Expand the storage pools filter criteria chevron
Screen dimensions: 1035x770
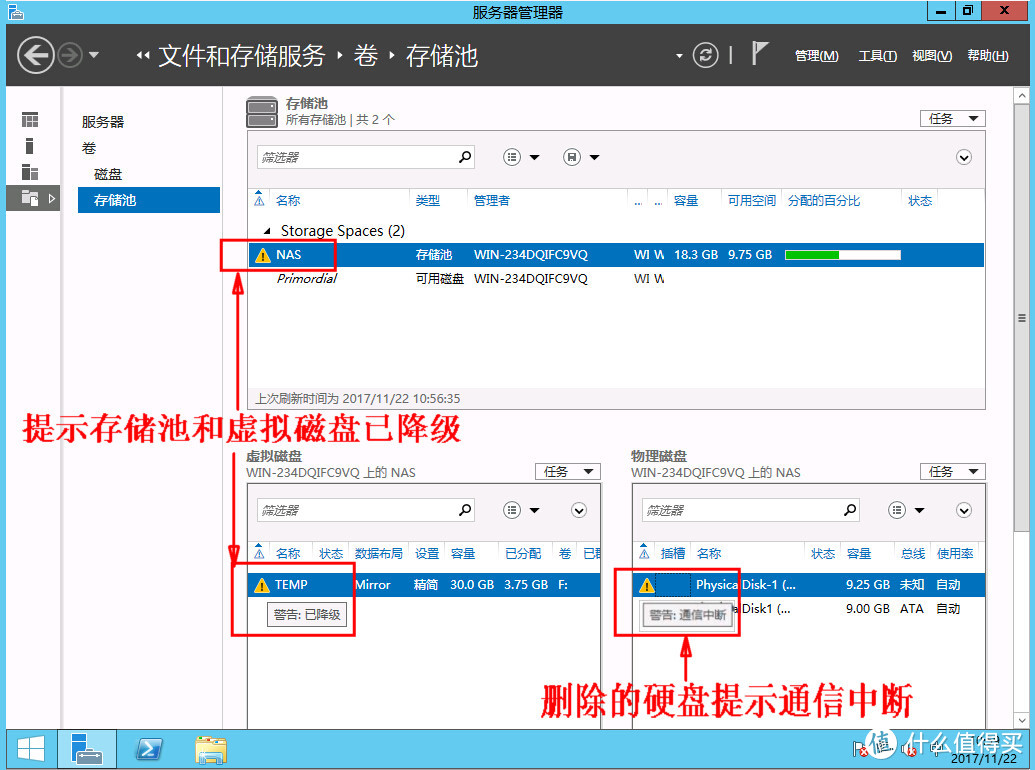click(x=964, y=157)
